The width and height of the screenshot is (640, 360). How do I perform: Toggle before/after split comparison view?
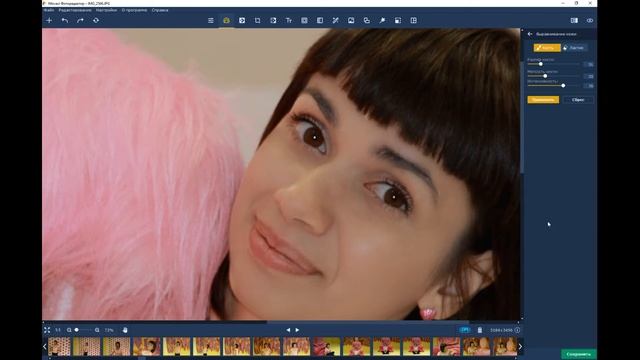coord(574,20)
